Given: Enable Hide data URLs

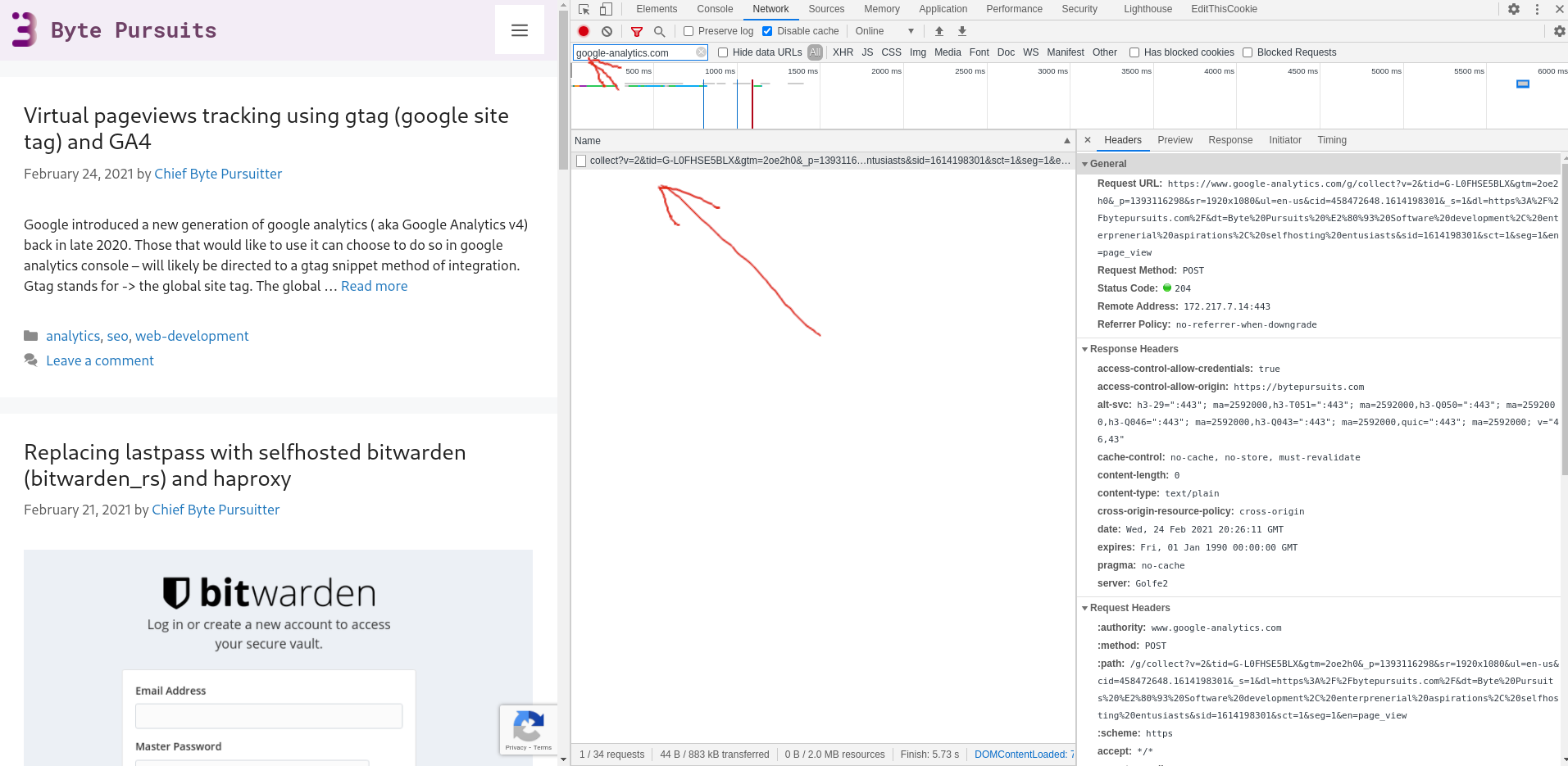Looking at the screenshot, I should (x=722, y=52).
